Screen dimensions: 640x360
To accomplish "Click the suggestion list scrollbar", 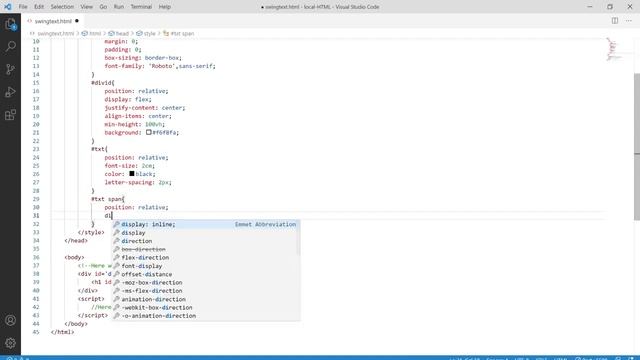I will click(x=298, y=238).
